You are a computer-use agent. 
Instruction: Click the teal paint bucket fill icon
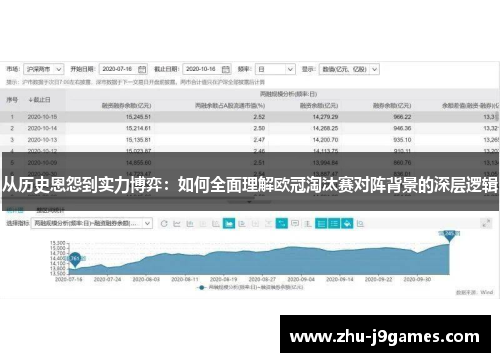(347, 223)
